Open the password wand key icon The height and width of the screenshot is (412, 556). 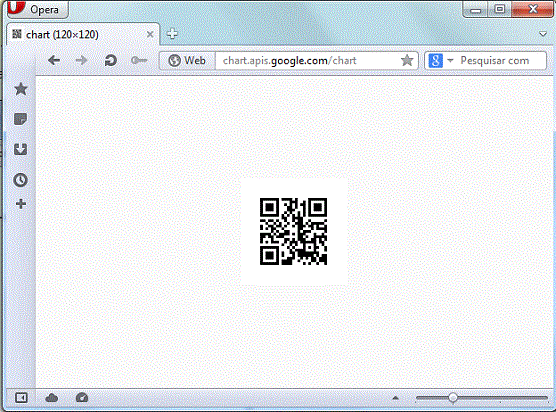(139, 61)
